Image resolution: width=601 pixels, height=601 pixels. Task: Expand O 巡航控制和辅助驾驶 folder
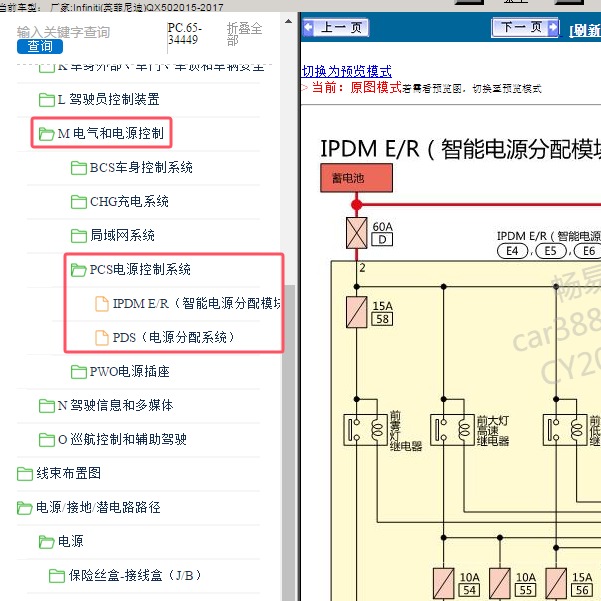tap(122, 439)
